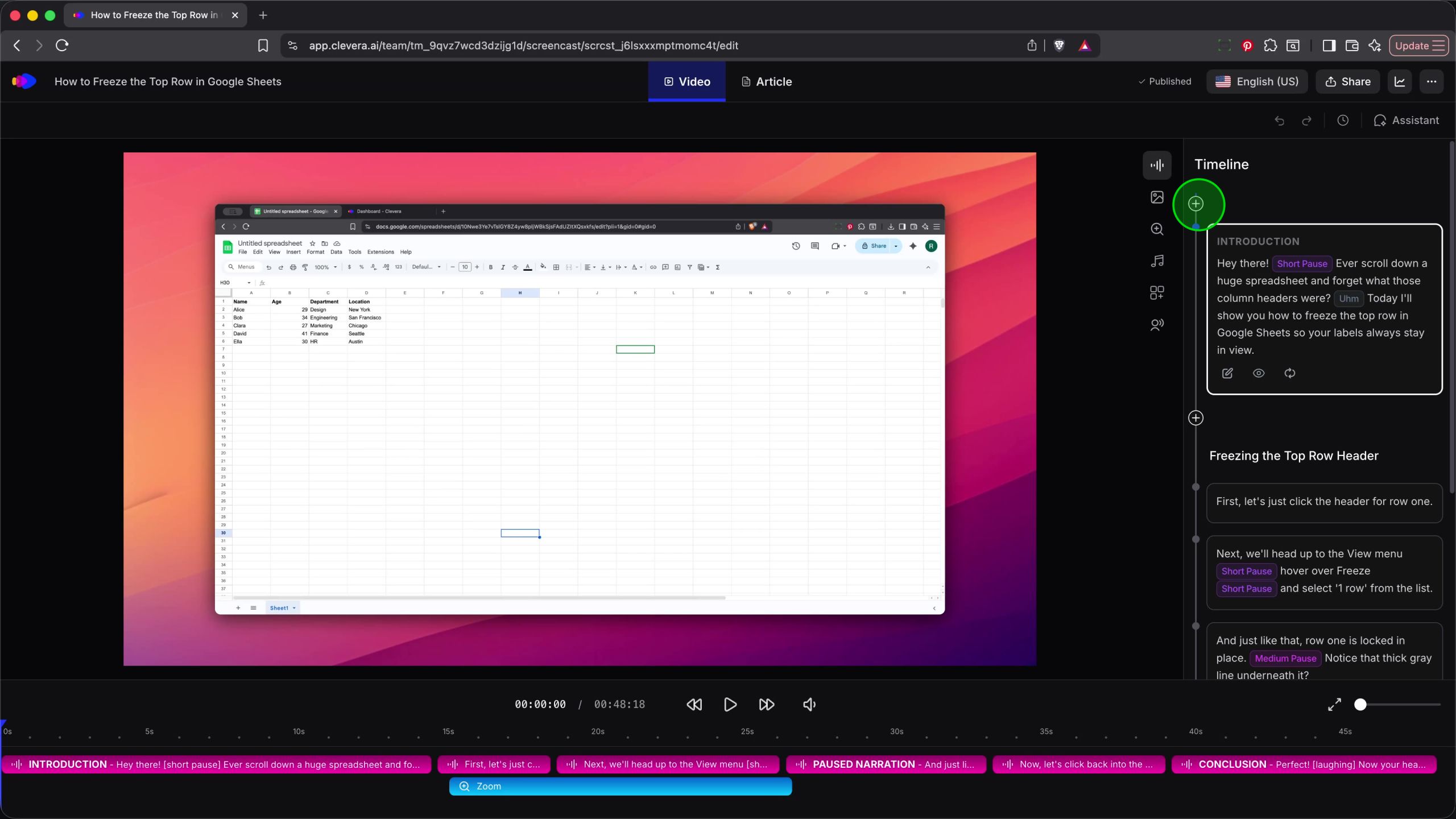Open the elements grid-plus sidebar icon

(x=1157, y=293)
